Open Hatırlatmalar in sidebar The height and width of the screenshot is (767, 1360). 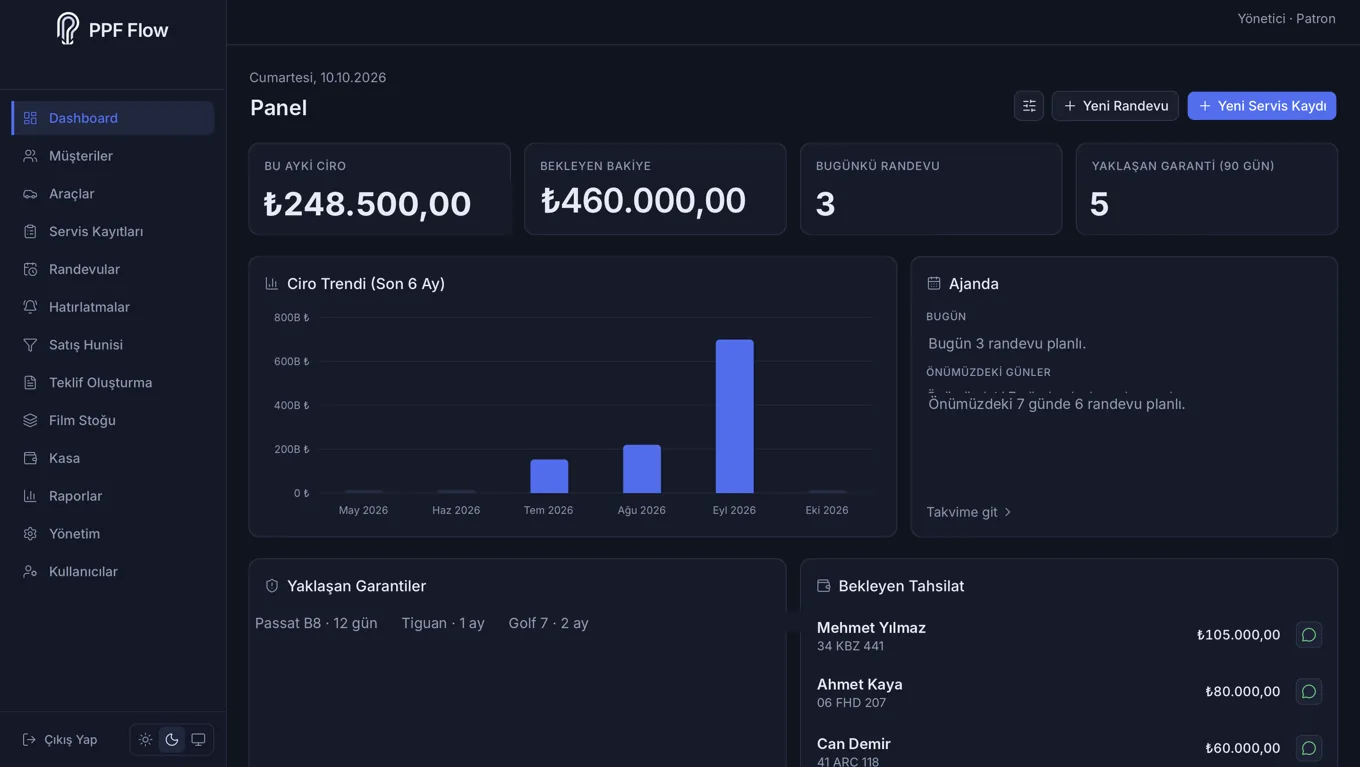click(113, 307)
